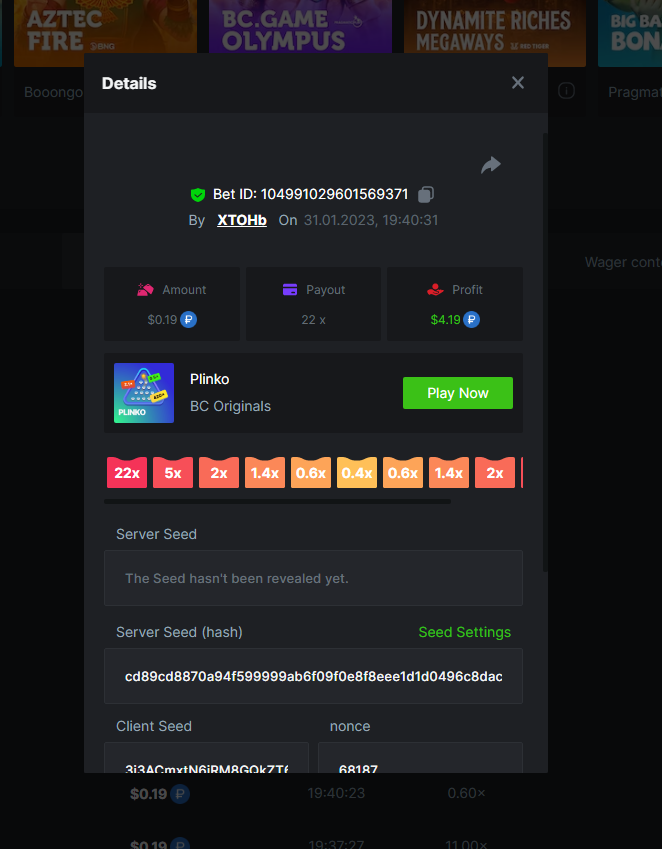
Task: Close the Details dialog
Action: (518, 83)
